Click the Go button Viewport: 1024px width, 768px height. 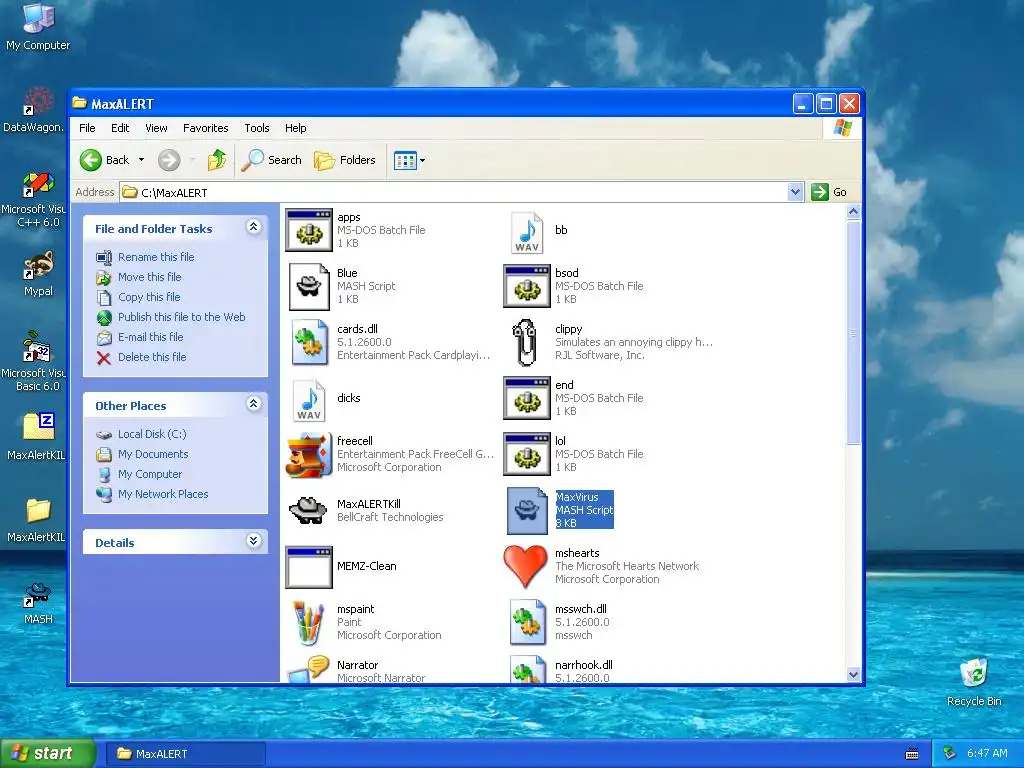tap(829, 192)
